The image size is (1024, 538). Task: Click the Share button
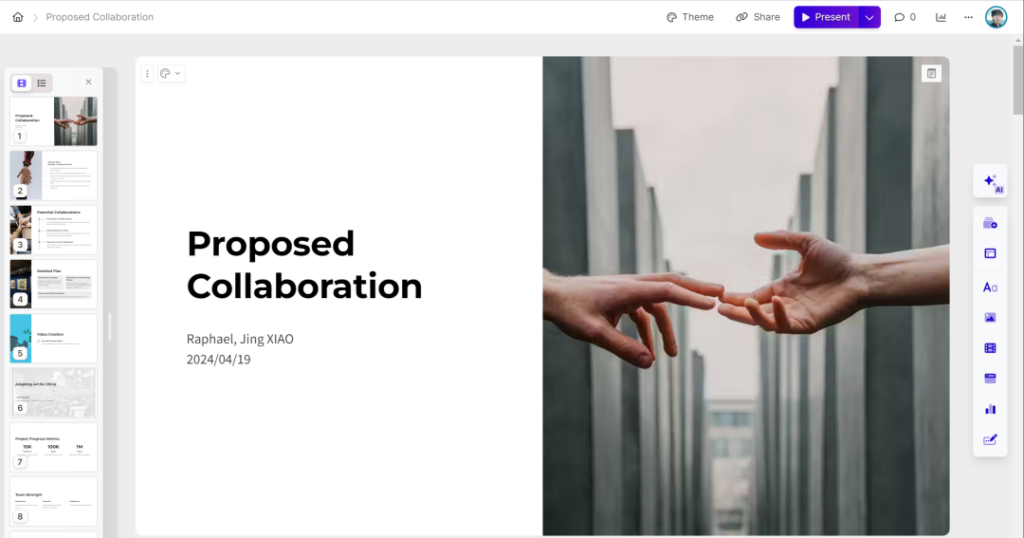click(x=758, y=17)
